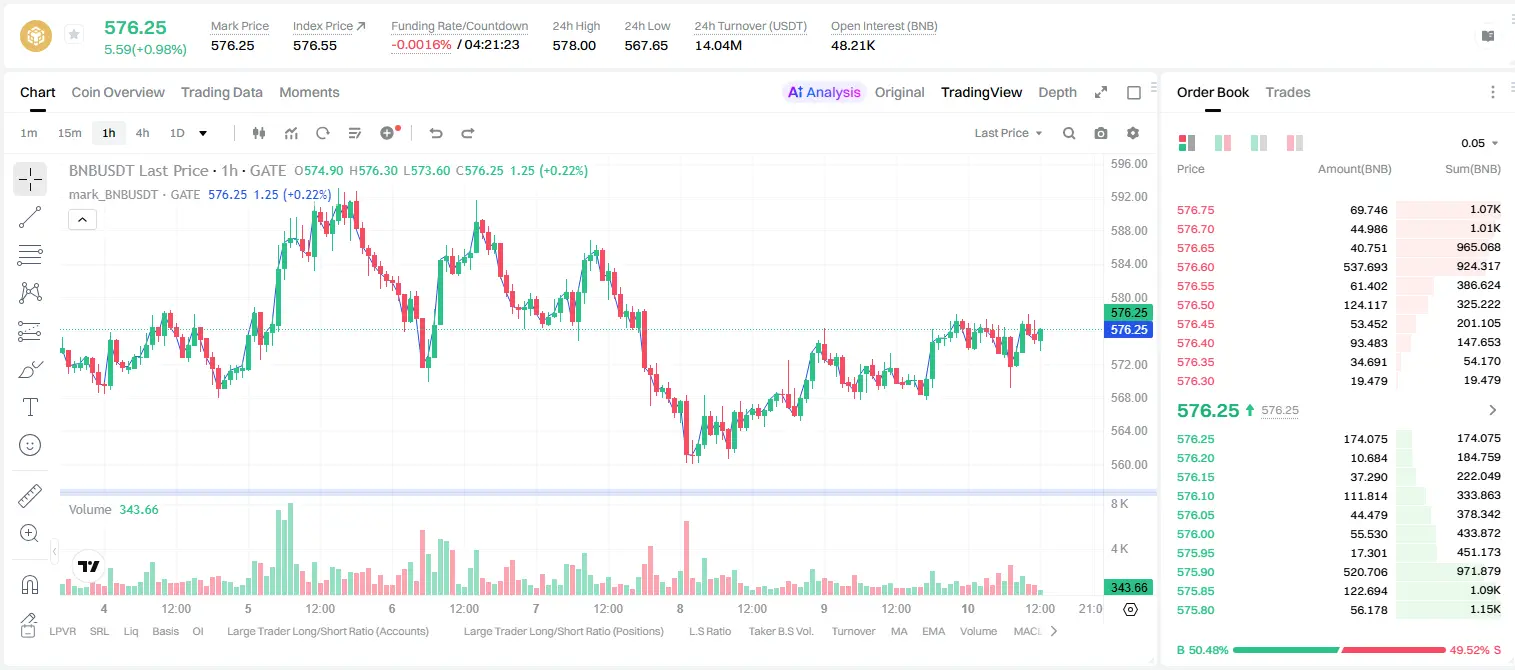Select the ruler measure tool
1515x670 pixels.
tap(30, 496)
